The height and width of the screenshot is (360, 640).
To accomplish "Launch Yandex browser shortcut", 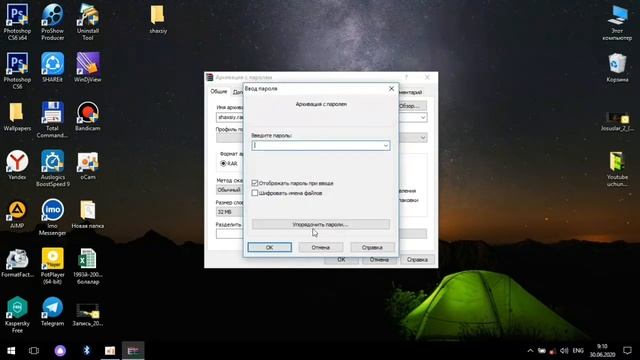I will 17,165.
